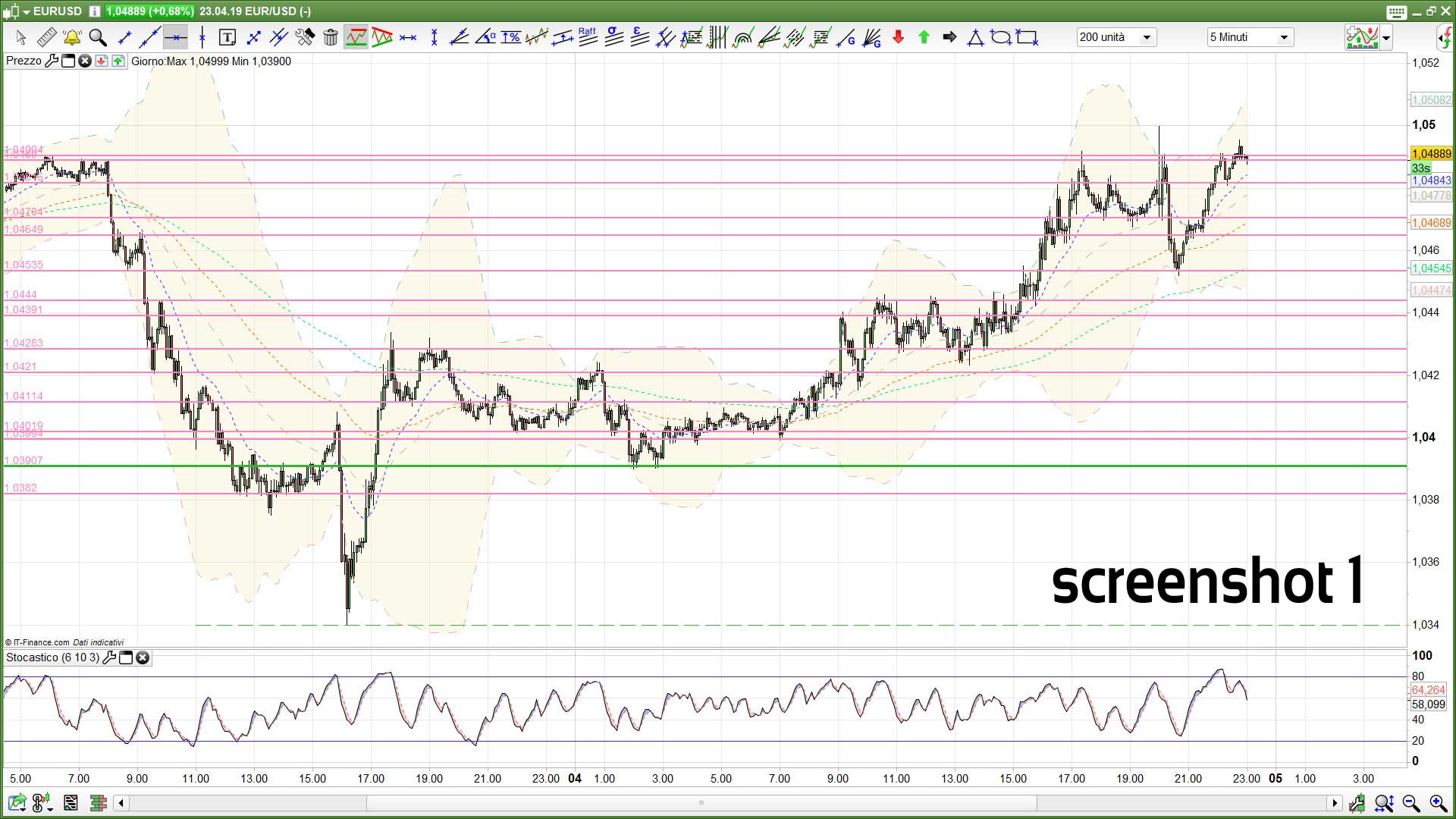
Task: Open Prezzo settings wrench
Action: [52, 61]
